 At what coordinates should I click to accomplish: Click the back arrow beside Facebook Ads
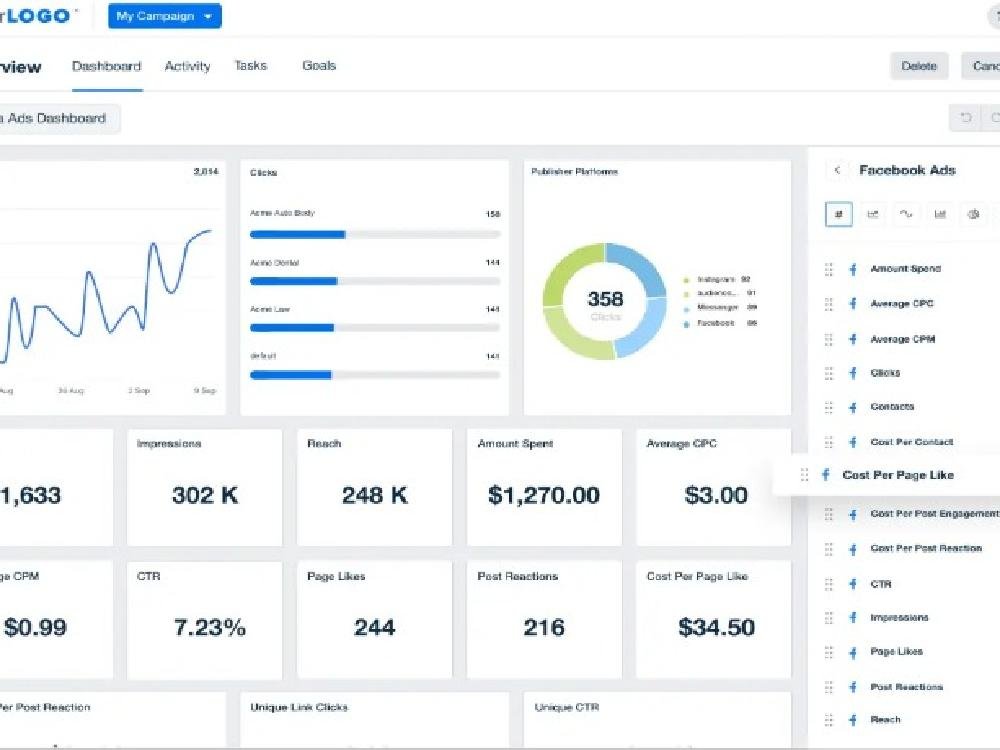838,170
